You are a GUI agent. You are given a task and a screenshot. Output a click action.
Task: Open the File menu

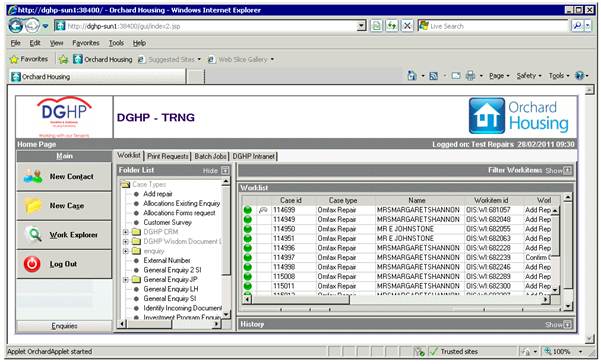tap(15, 43)
